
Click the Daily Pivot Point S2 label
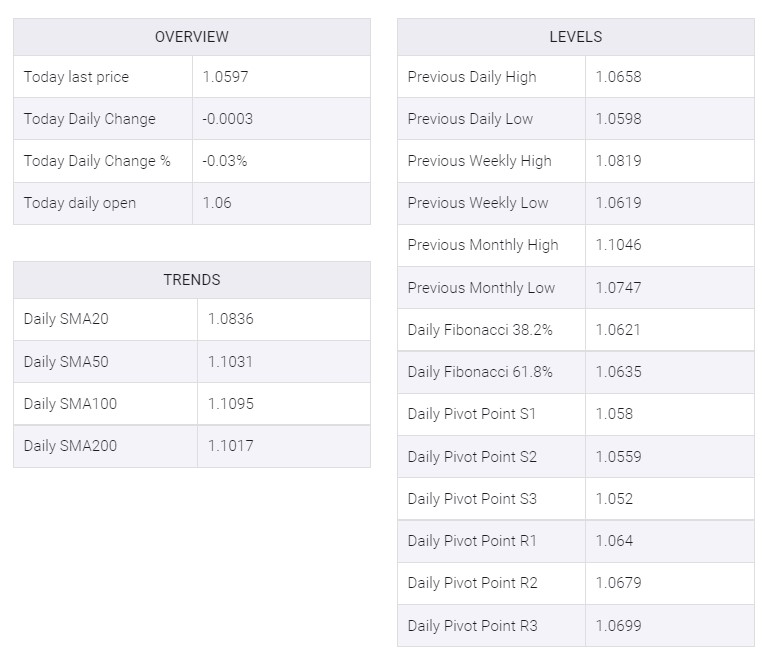[x=472, y=457]
